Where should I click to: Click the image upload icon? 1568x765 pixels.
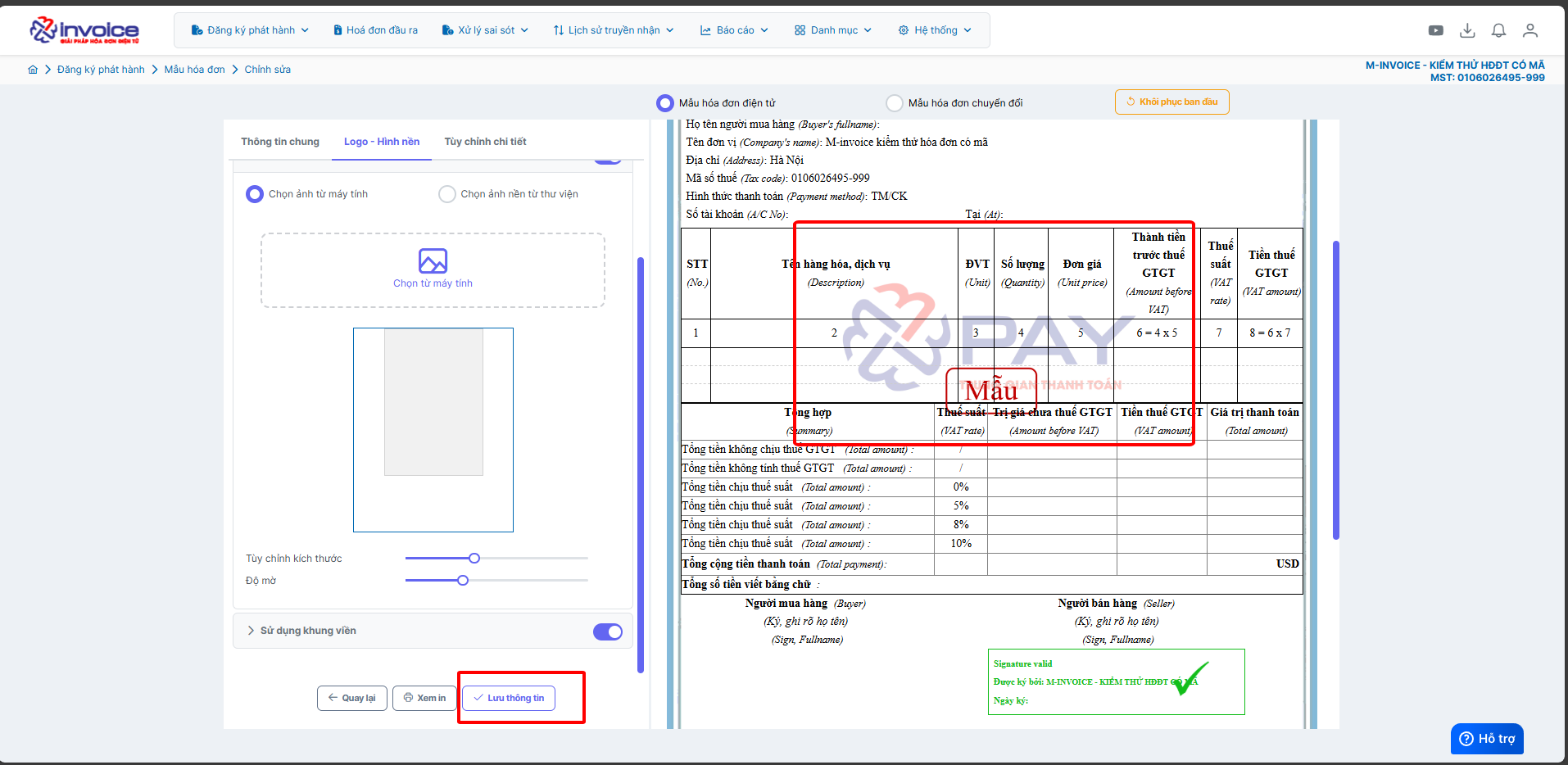tap(433, 260)
